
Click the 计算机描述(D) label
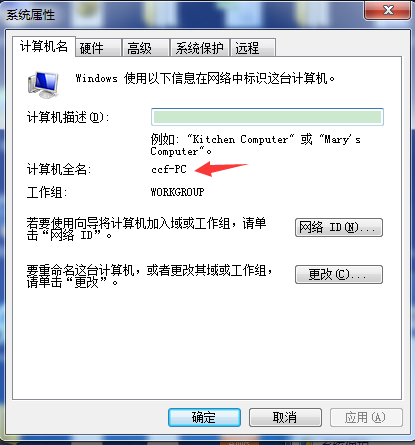[x=68, y=117]
